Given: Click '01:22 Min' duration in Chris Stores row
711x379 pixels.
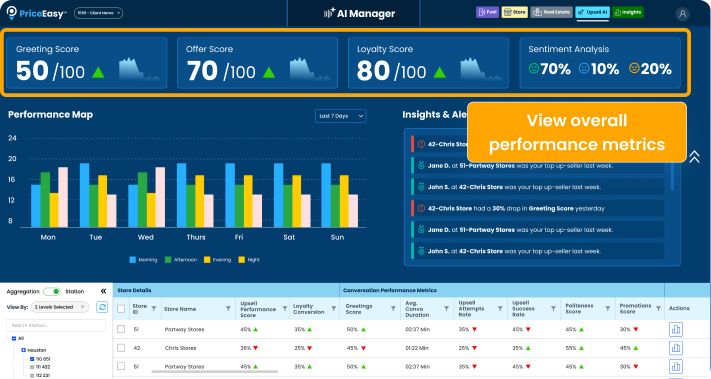Looking at the screenshot, I should [x=417, y=348].
